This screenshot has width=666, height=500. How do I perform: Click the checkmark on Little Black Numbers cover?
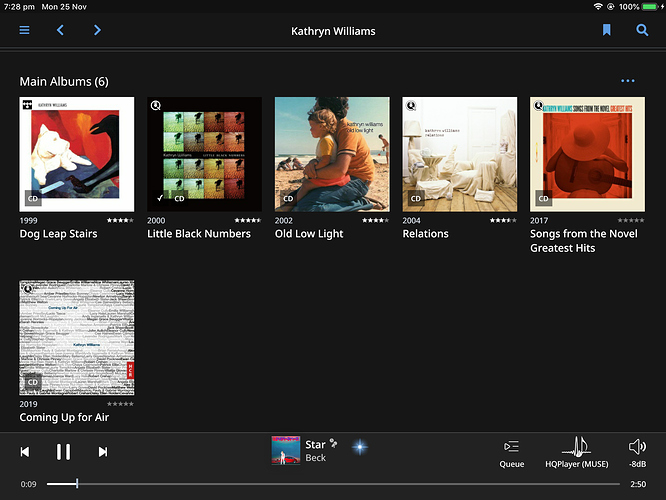click(160, 198)
